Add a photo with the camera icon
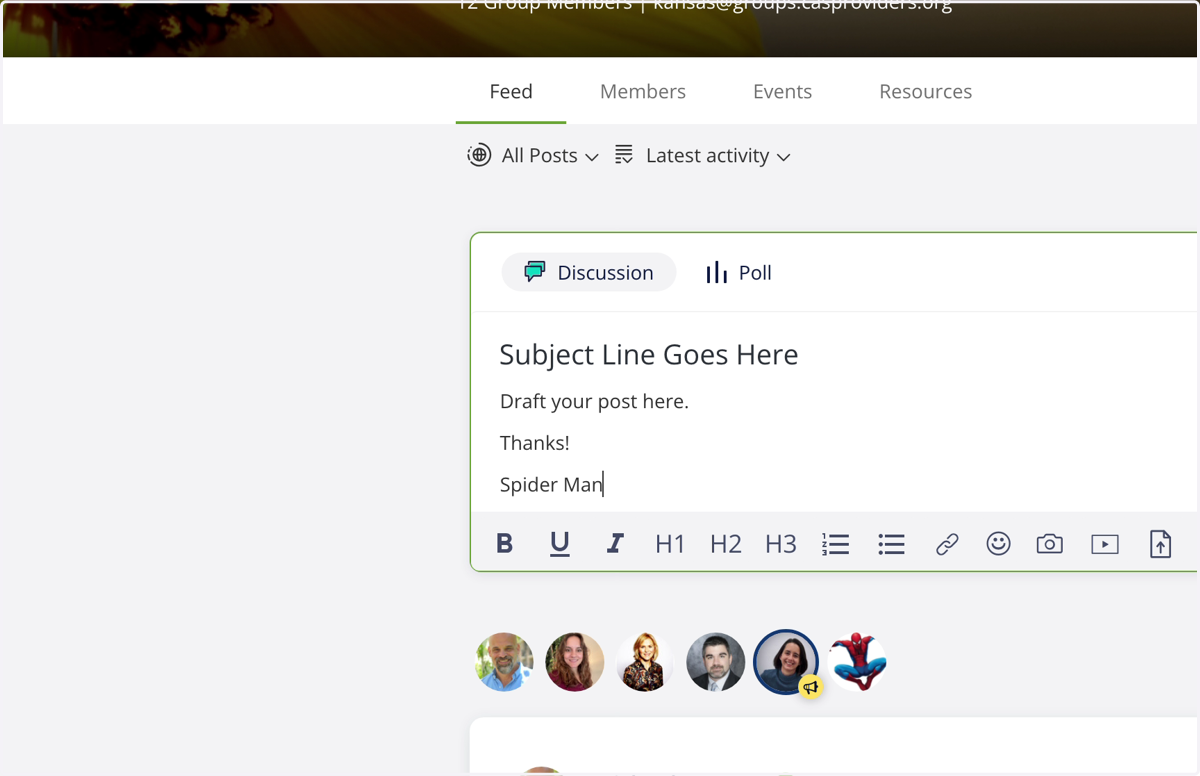 pyautogui.click(x=1049, y=544)
